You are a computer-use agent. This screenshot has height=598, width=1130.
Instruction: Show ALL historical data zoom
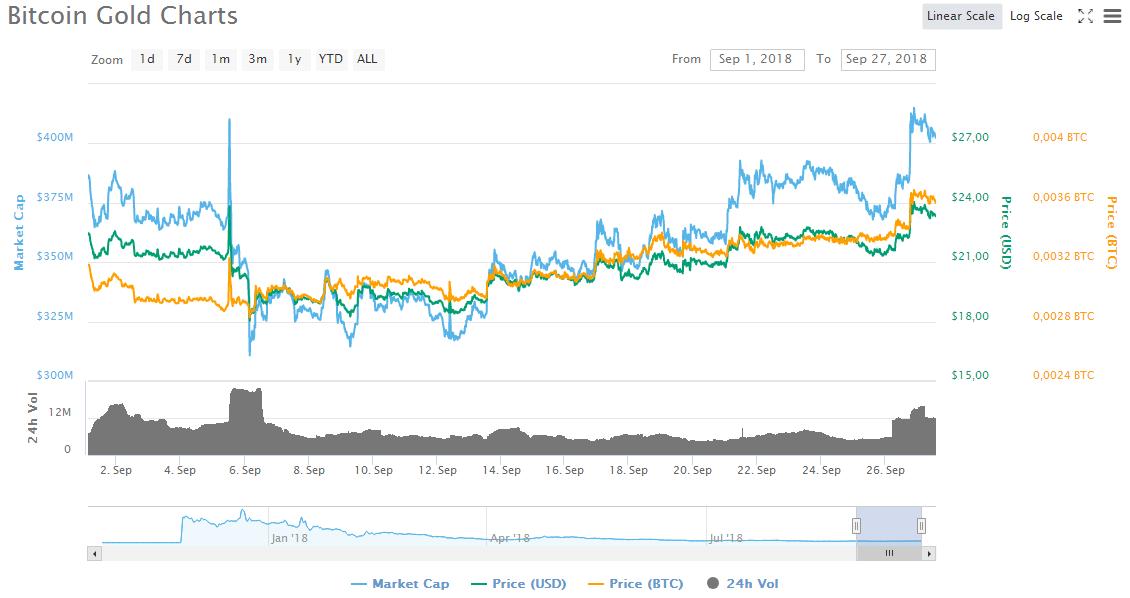(368, 59)
